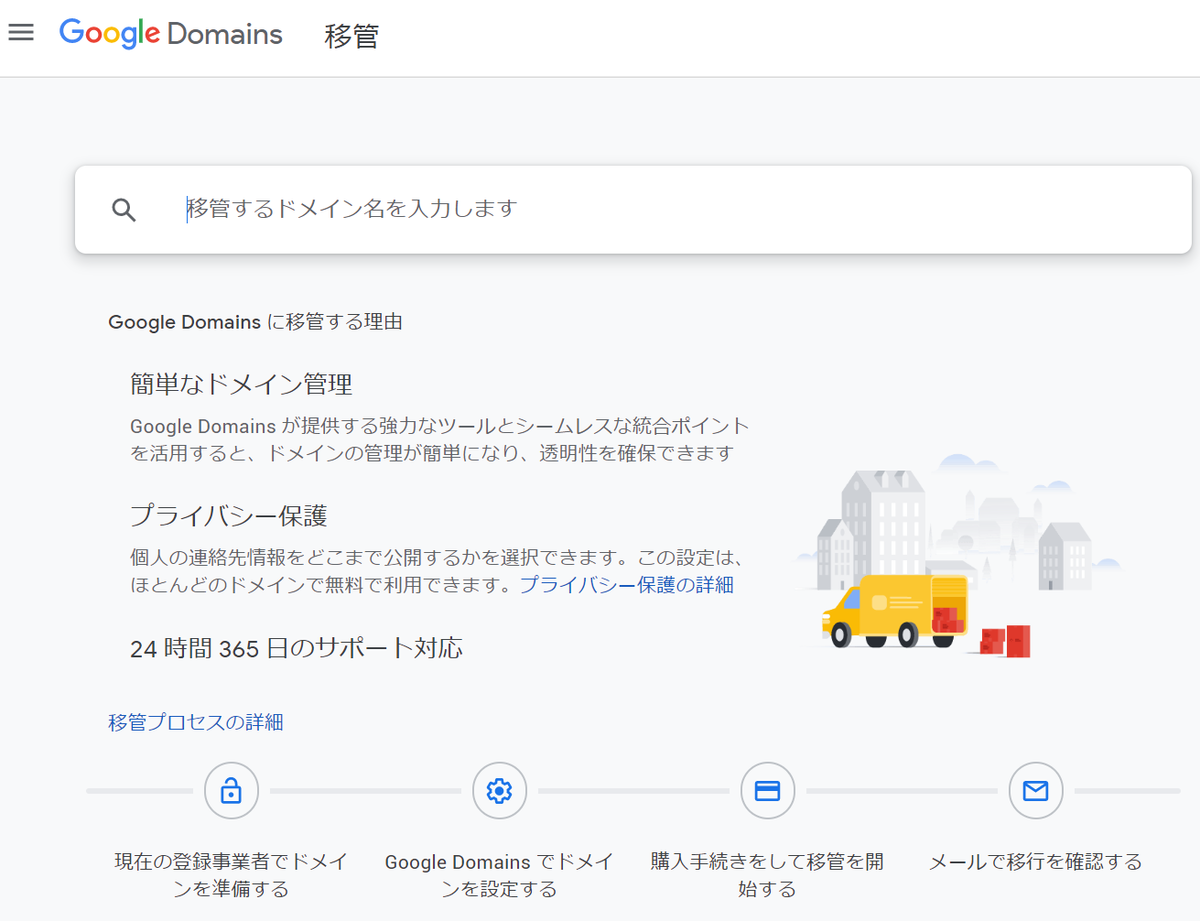Click the padlock step icon
Viewport: 1200px width, 921px height.
click(231, 791)
